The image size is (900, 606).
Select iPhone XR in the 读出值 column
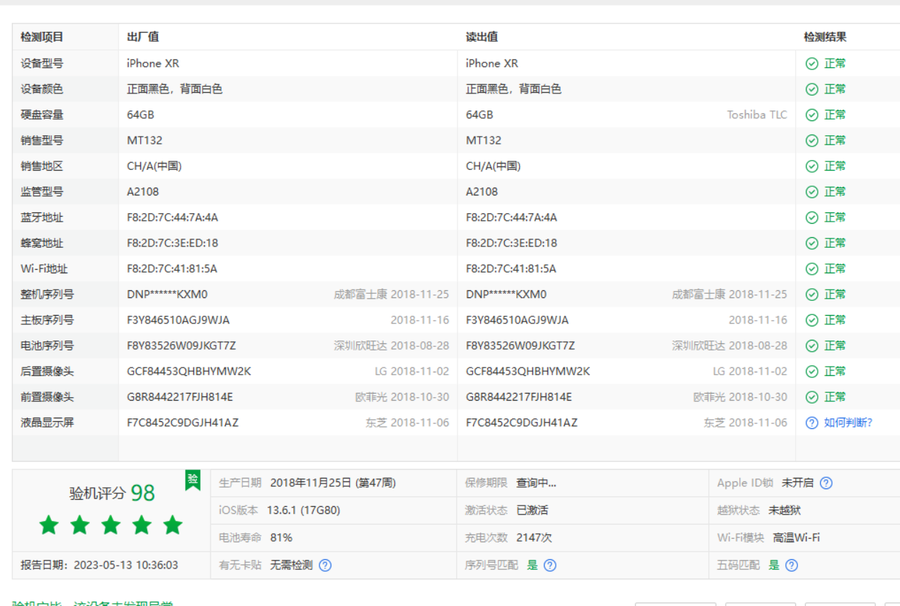coord(492,64)
